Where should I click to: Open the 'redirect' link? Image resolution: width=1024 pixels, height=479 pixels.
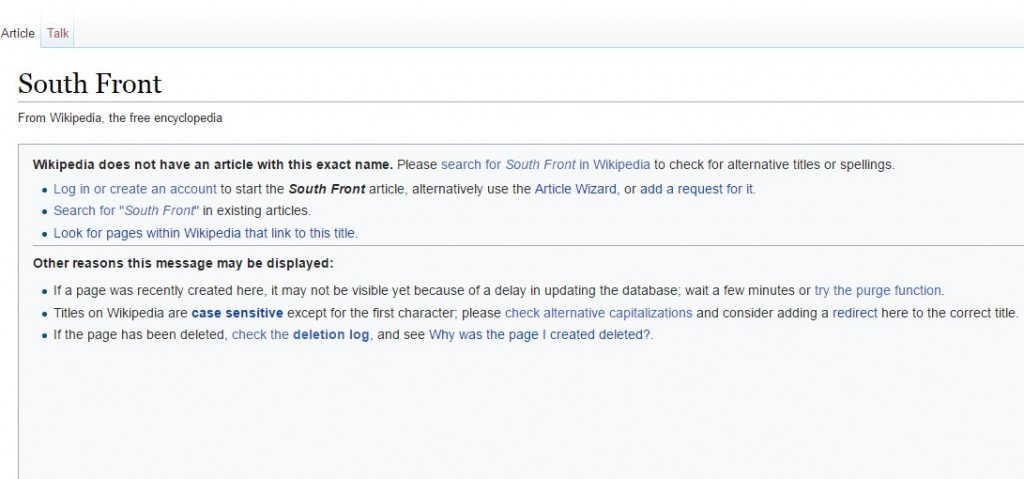point(855,313)
